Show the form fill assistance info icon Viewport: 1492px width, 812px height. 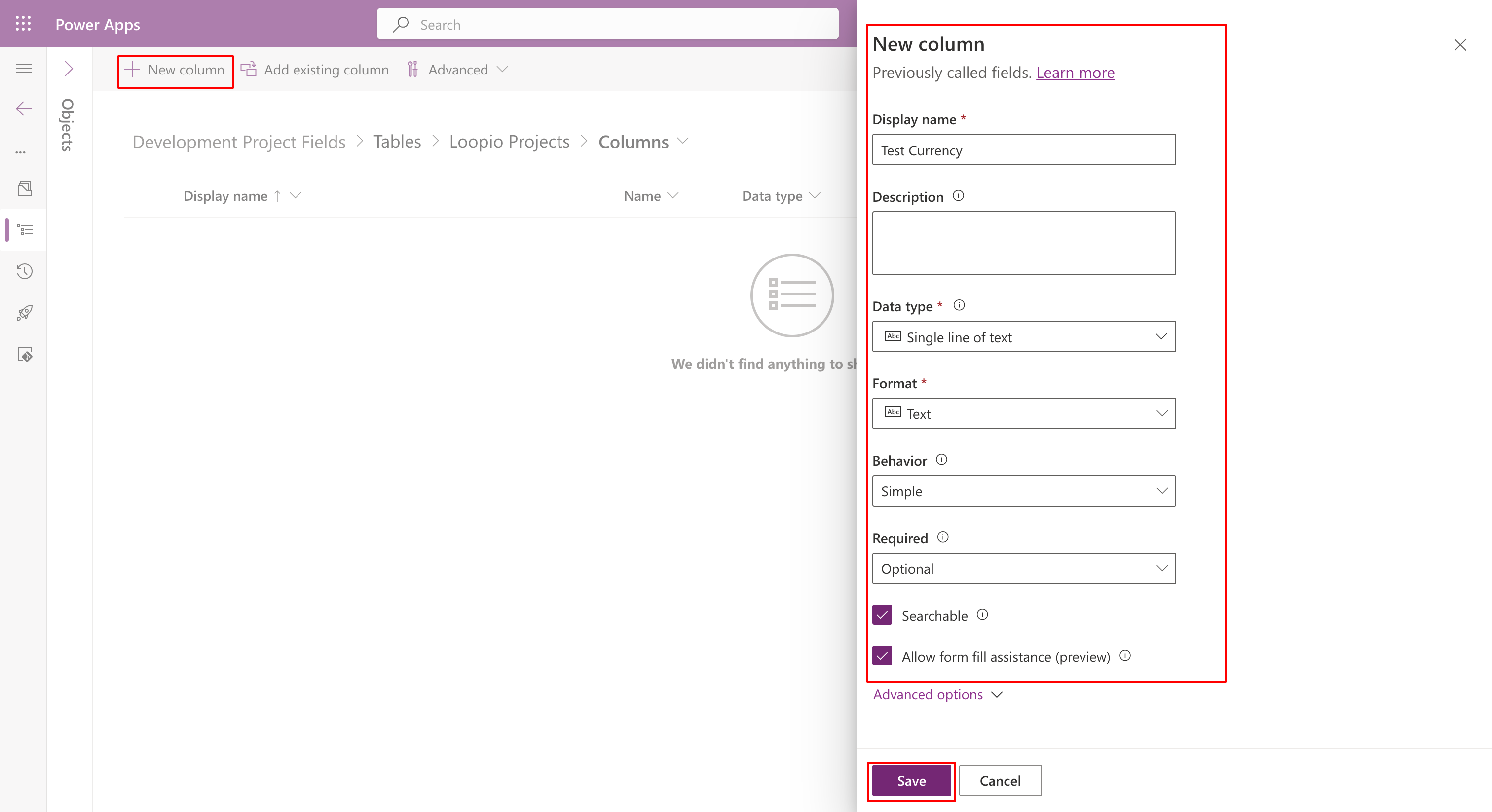coord(1125,656)
